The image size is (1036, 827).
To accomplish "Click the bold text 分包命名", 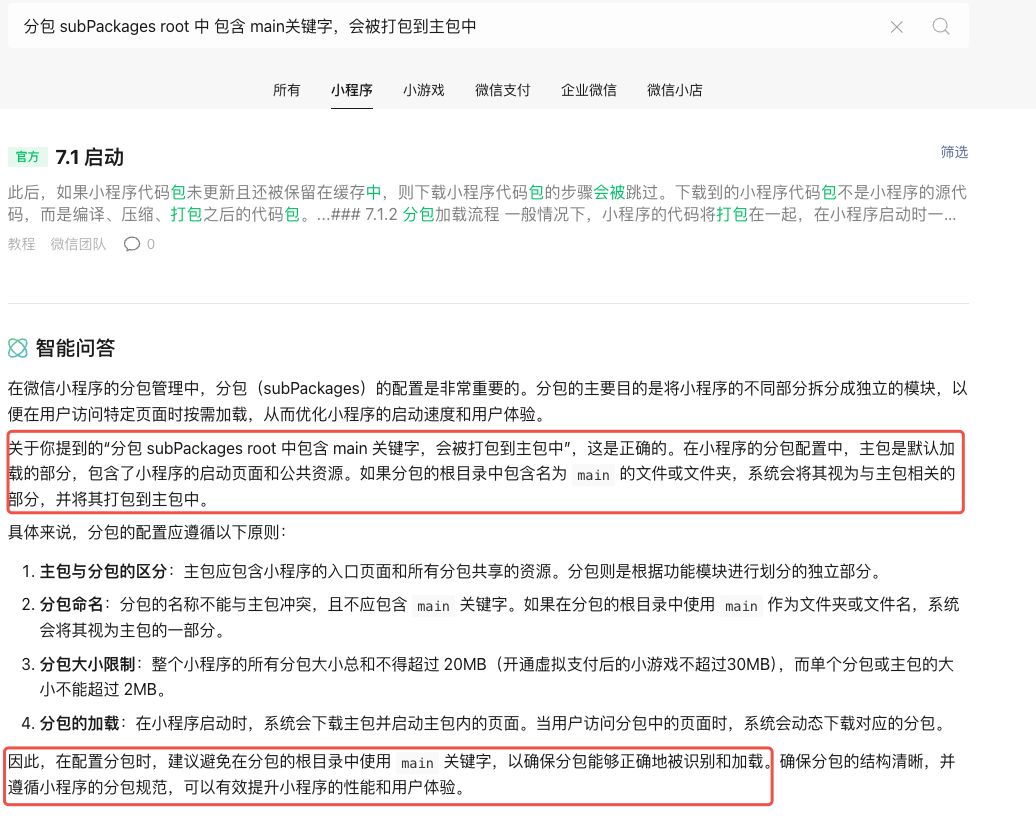I will coord(71,604).
